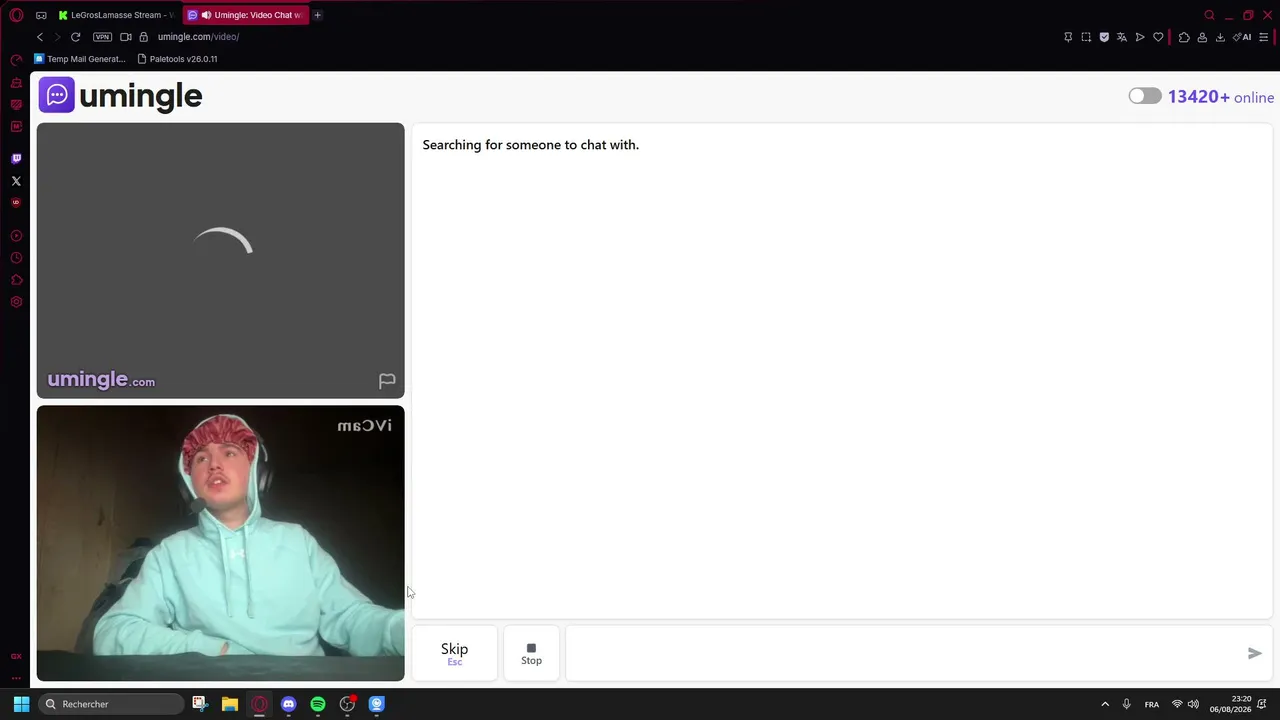Flip the switch beside the 13420+ online counter
The image size is (1280, 720).
tap(1145, 96)
